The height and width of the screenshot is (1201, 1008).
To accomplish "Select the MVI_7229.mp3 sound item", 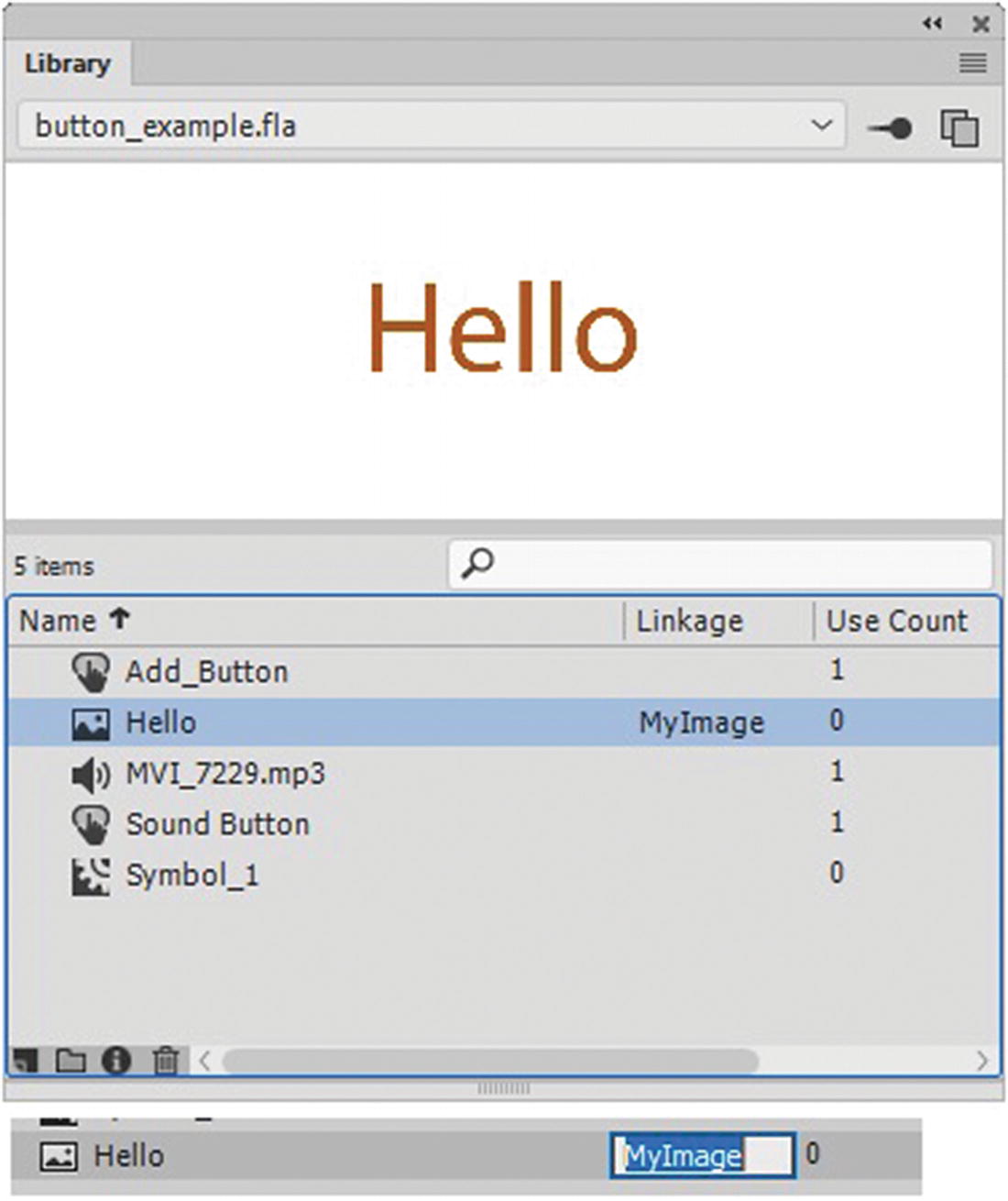I will (x=503, y=774).
